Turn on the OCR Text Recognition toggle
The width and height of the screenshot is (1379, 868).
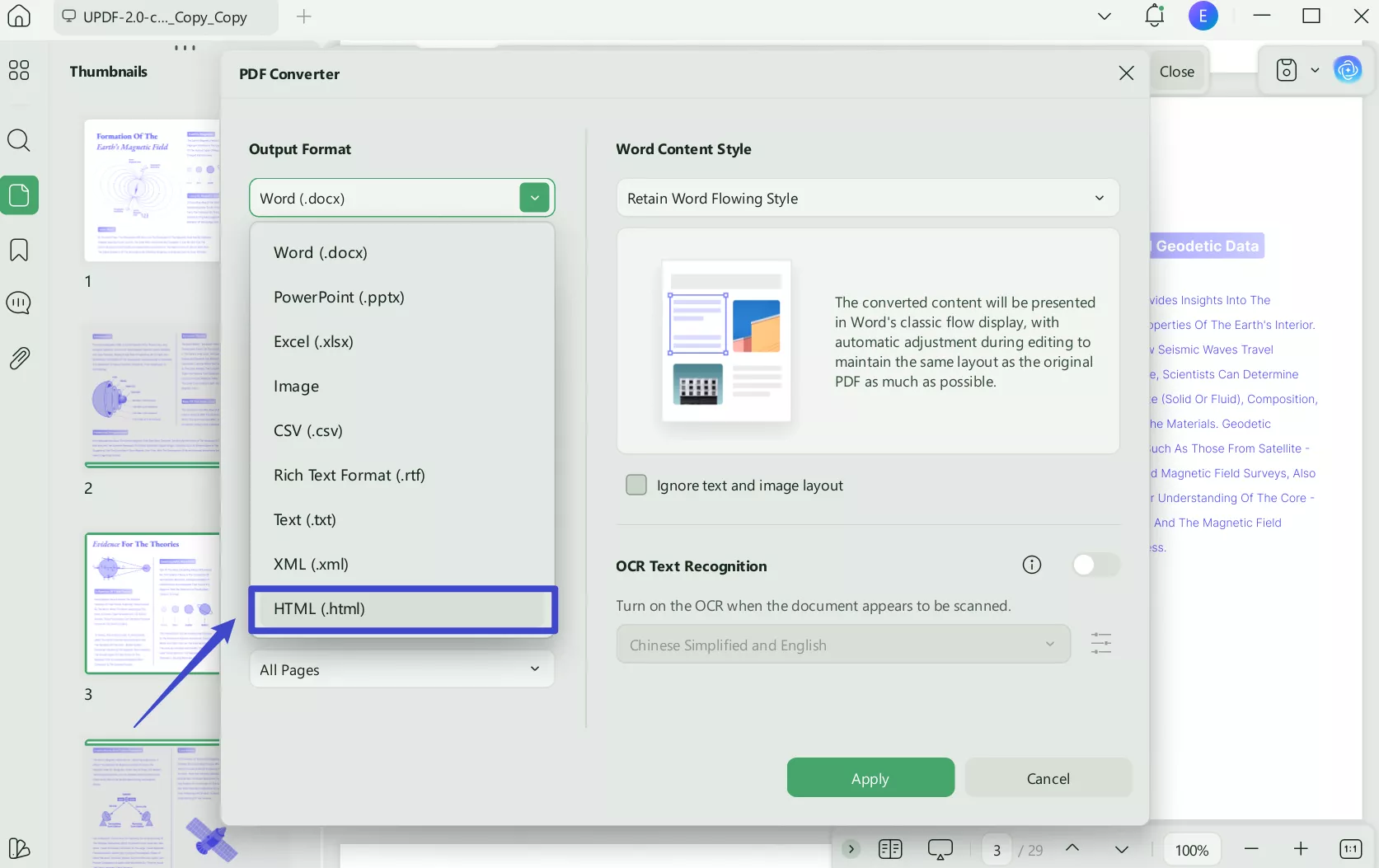(1095, 565)
